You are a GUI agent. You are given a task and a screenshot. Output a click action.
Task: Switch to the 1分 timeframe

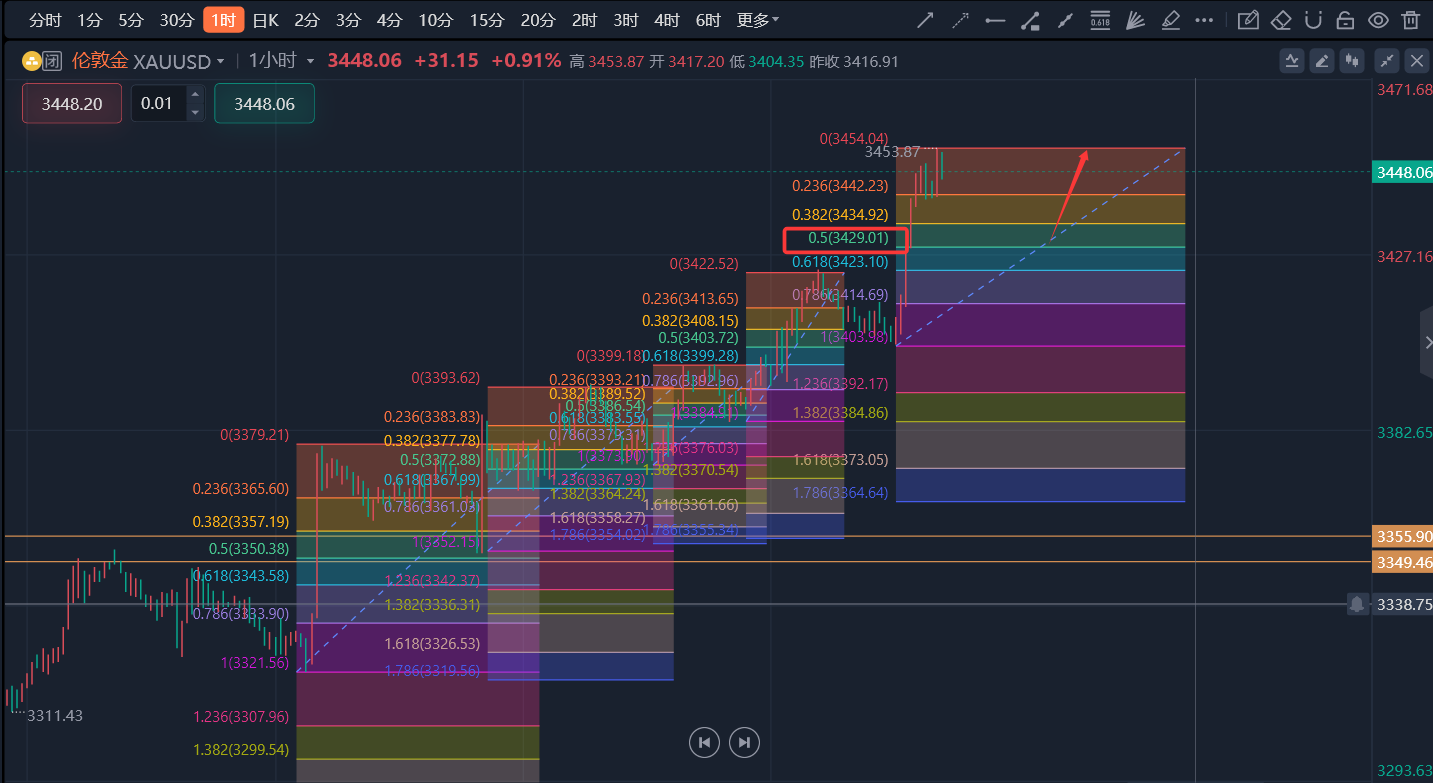click(89, 20)
